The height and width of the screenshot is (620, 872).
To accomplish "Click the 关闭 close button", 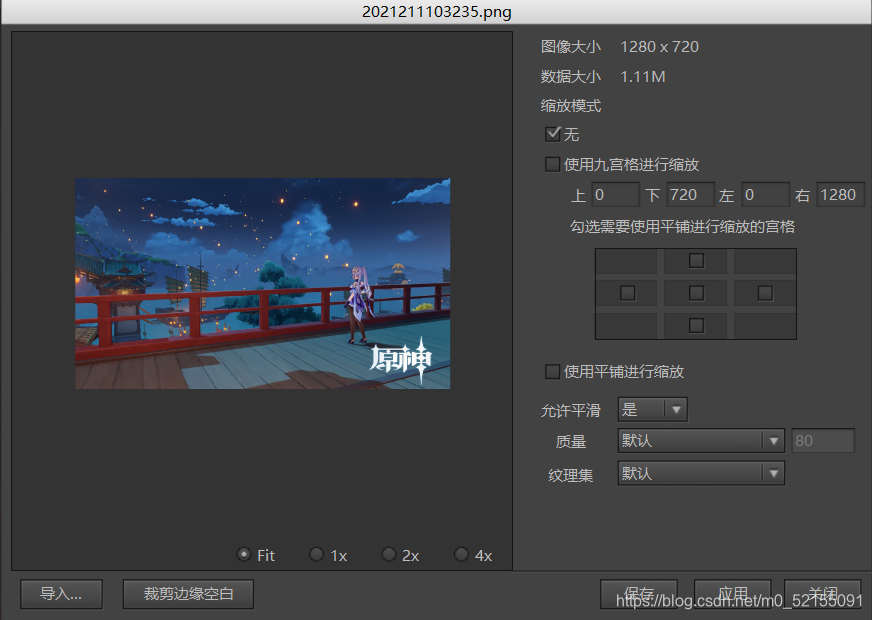I will (823, 594).
